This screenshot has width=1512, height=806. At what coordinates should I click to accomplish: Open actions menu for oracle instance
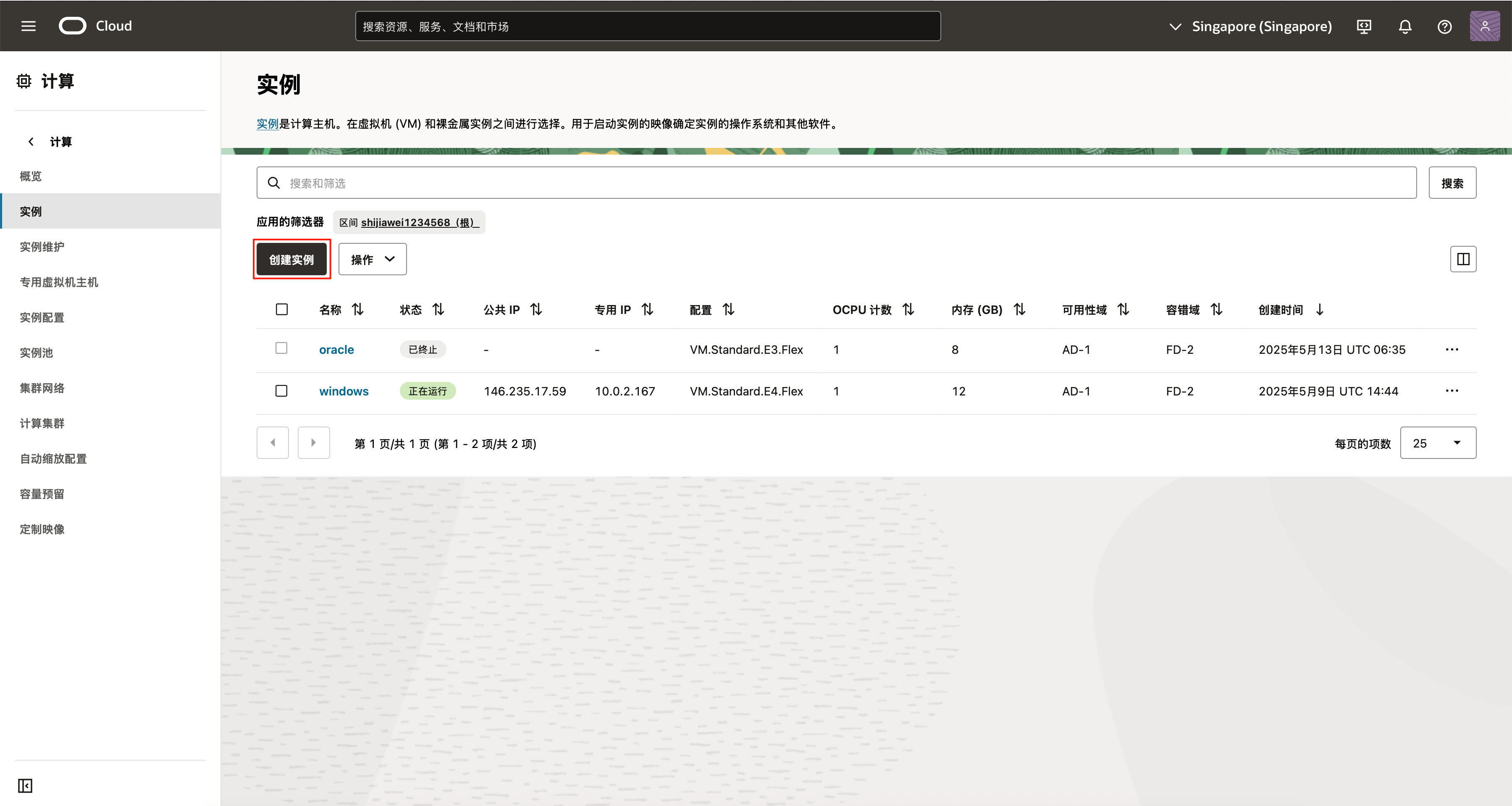pyautogui.click(x=1452, y=350)
